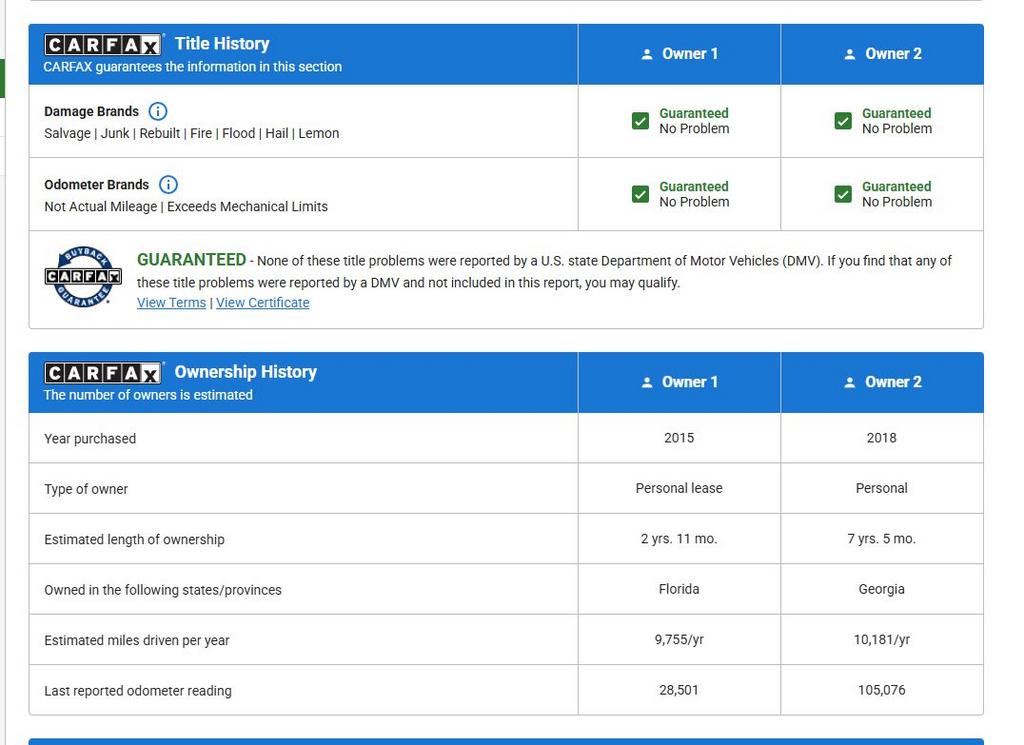Viewport: 1024px width, 745px height.
Task: Click the Owner 1 state value Florida
Action: (x=679, y=589)
